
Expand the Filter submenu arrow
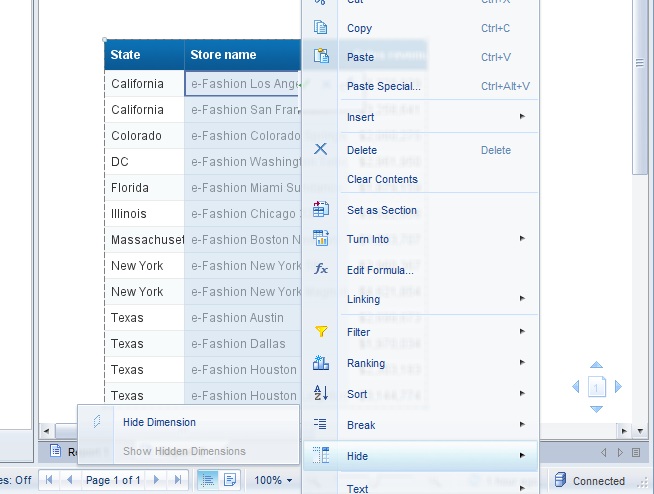click(522, 331)
